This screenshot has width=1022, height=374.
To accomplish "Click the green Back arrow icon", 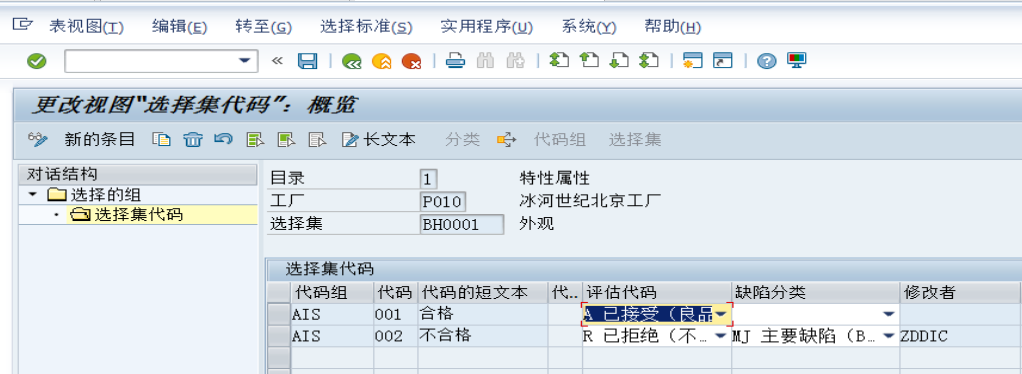I will click(x=353, y=61).
